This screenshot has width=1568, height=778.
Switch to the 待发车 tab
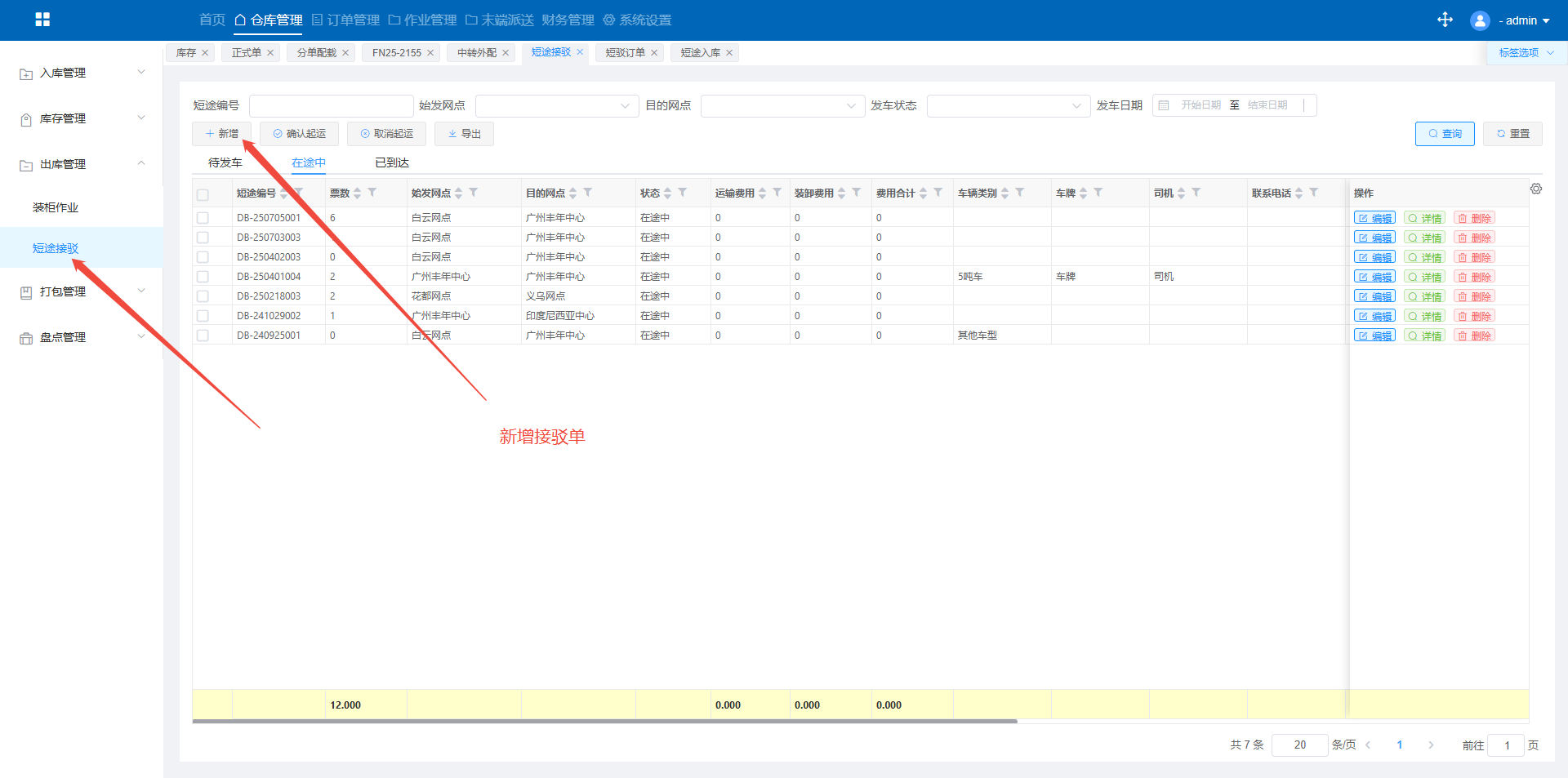coord(225,162)
